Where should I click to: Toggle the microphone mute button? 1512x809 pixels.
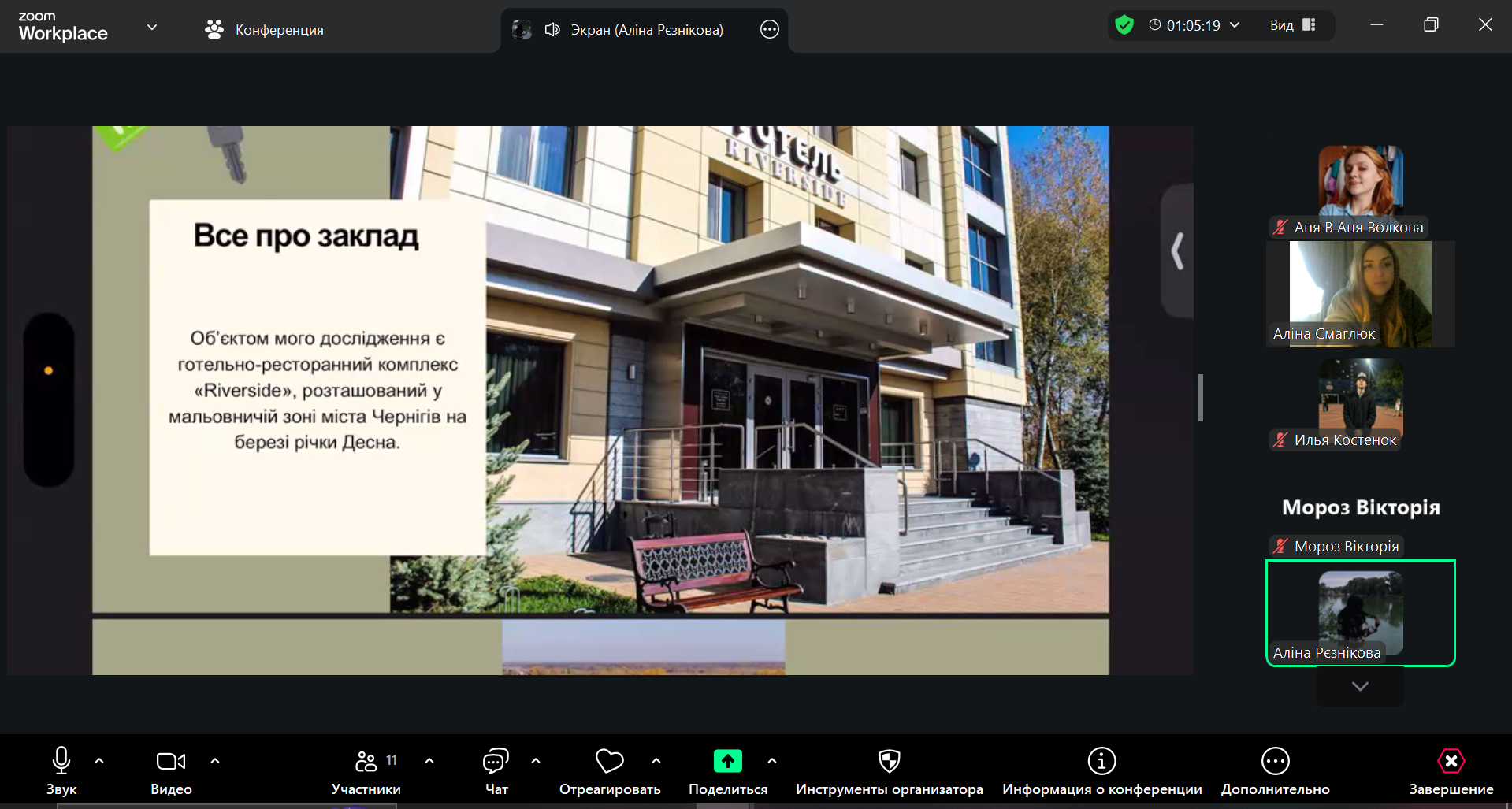[61, 761]
